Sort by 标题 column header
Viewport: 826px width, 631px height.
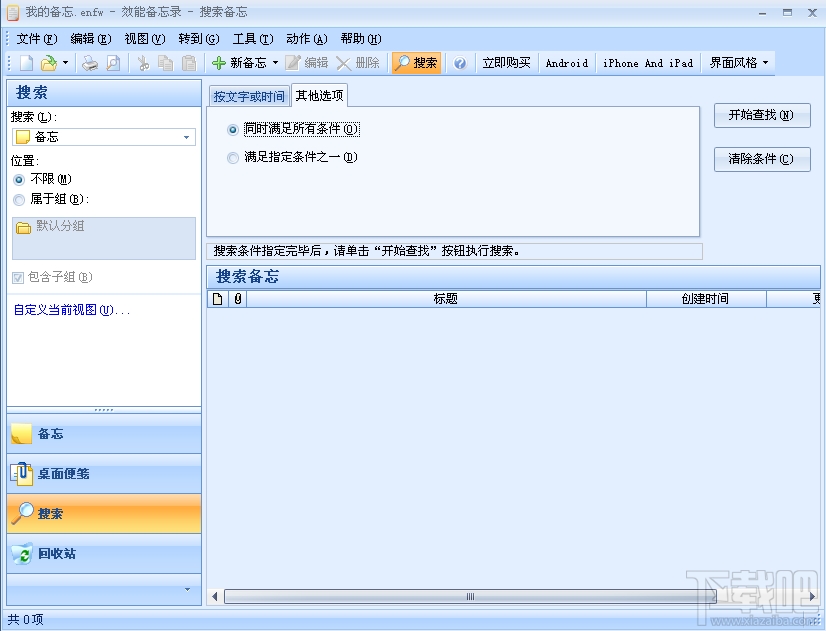coord(446,299)
